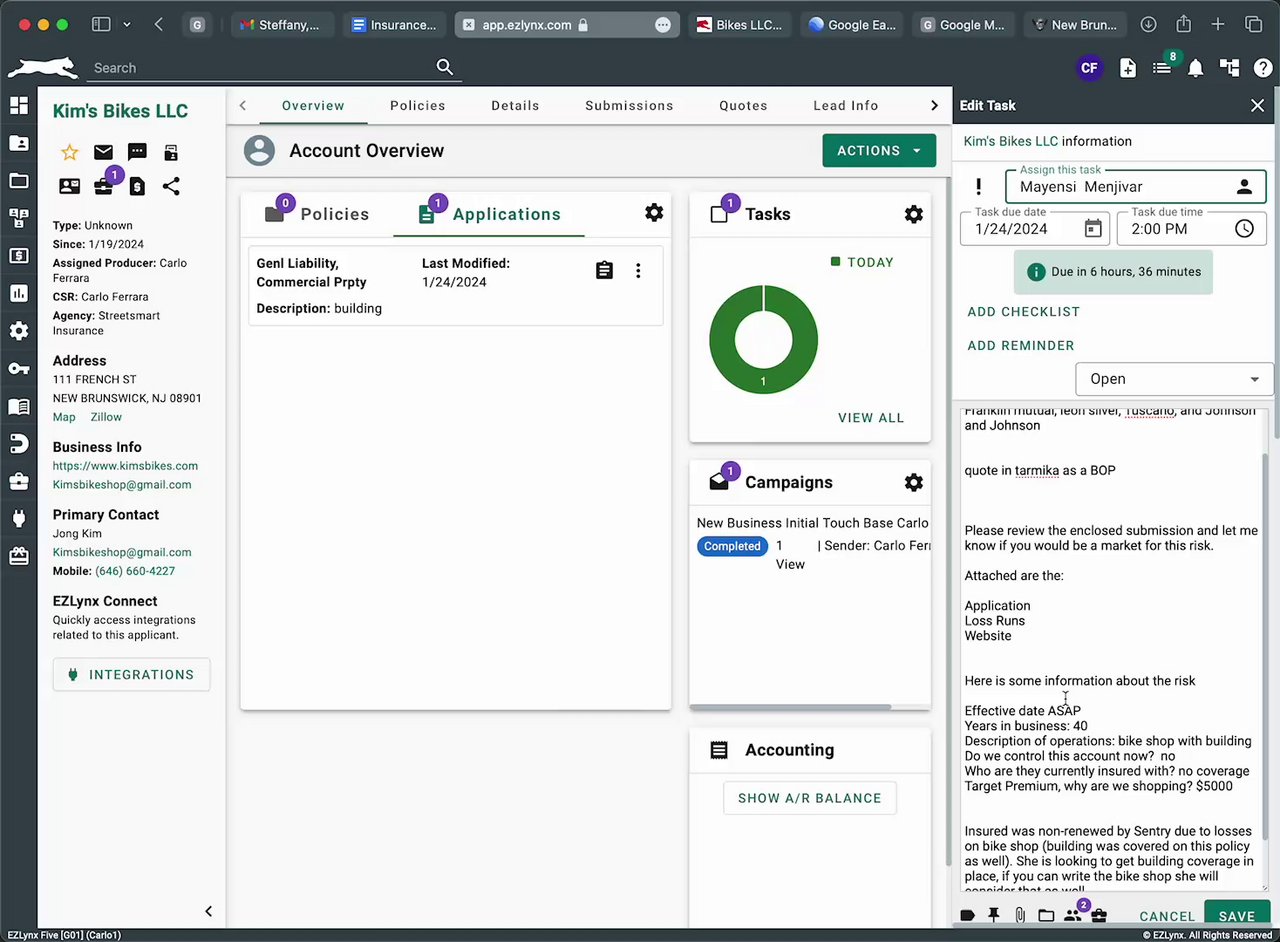Image resolution: width=1280 pixels, height=942 pixels.
Task: Expand the ACTIONS dropdown button
Action: pyautogui.click(x=879, y=151)
